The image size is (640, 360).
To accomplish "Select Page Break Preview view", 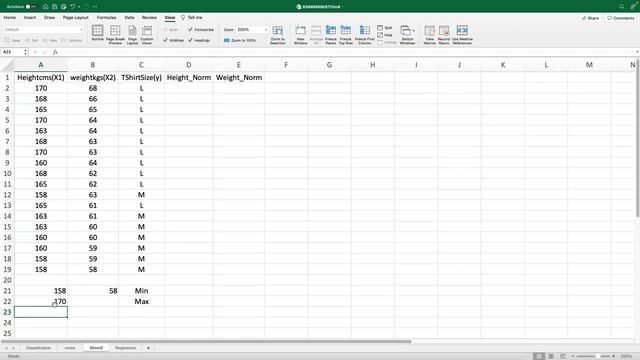I will pos(115,35).
